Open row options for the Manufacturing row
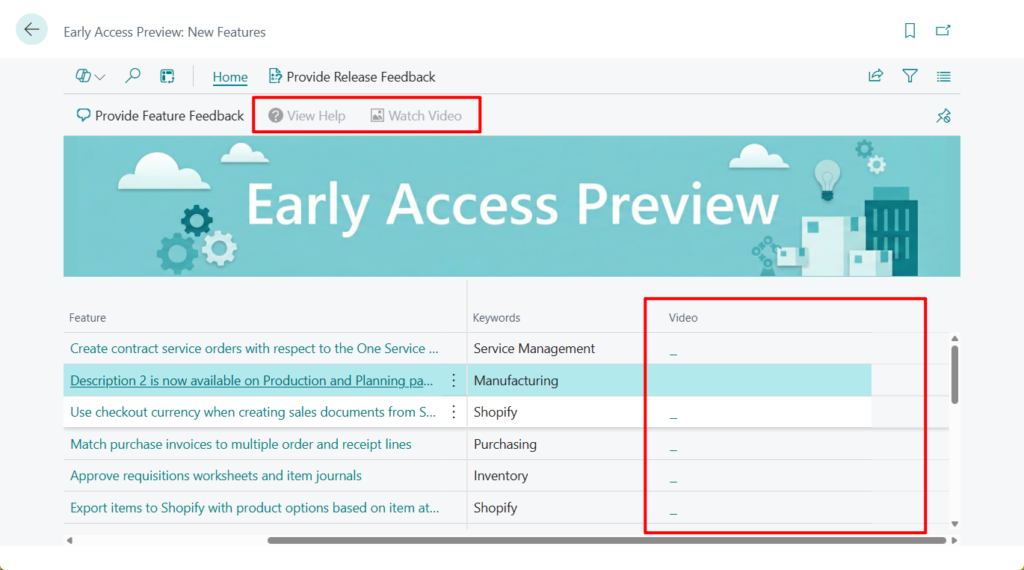 point(454,380)
